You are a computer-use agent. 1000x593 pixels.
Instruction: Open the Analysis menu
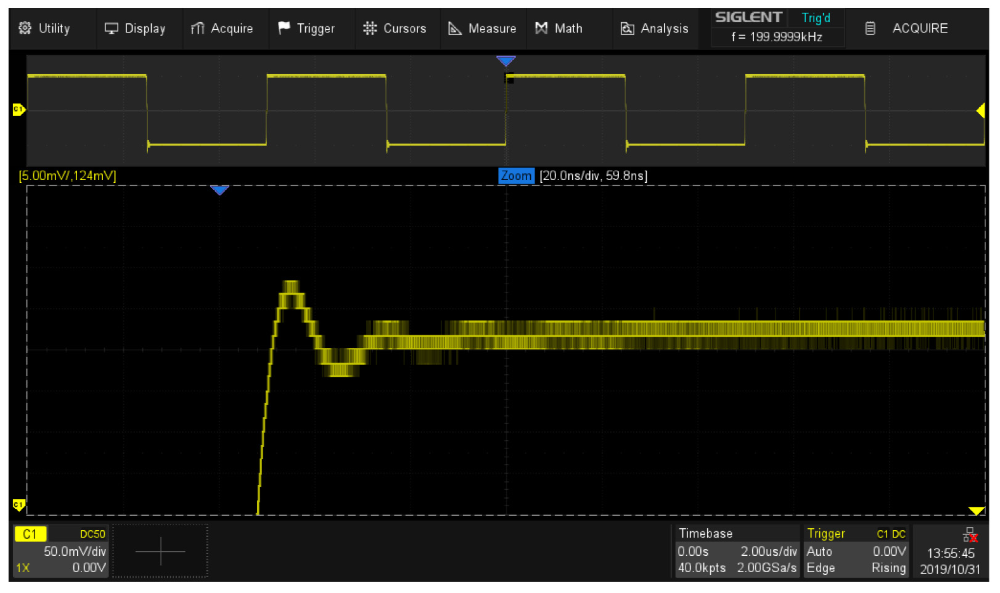pyautogui.click(x=654, y=28)
